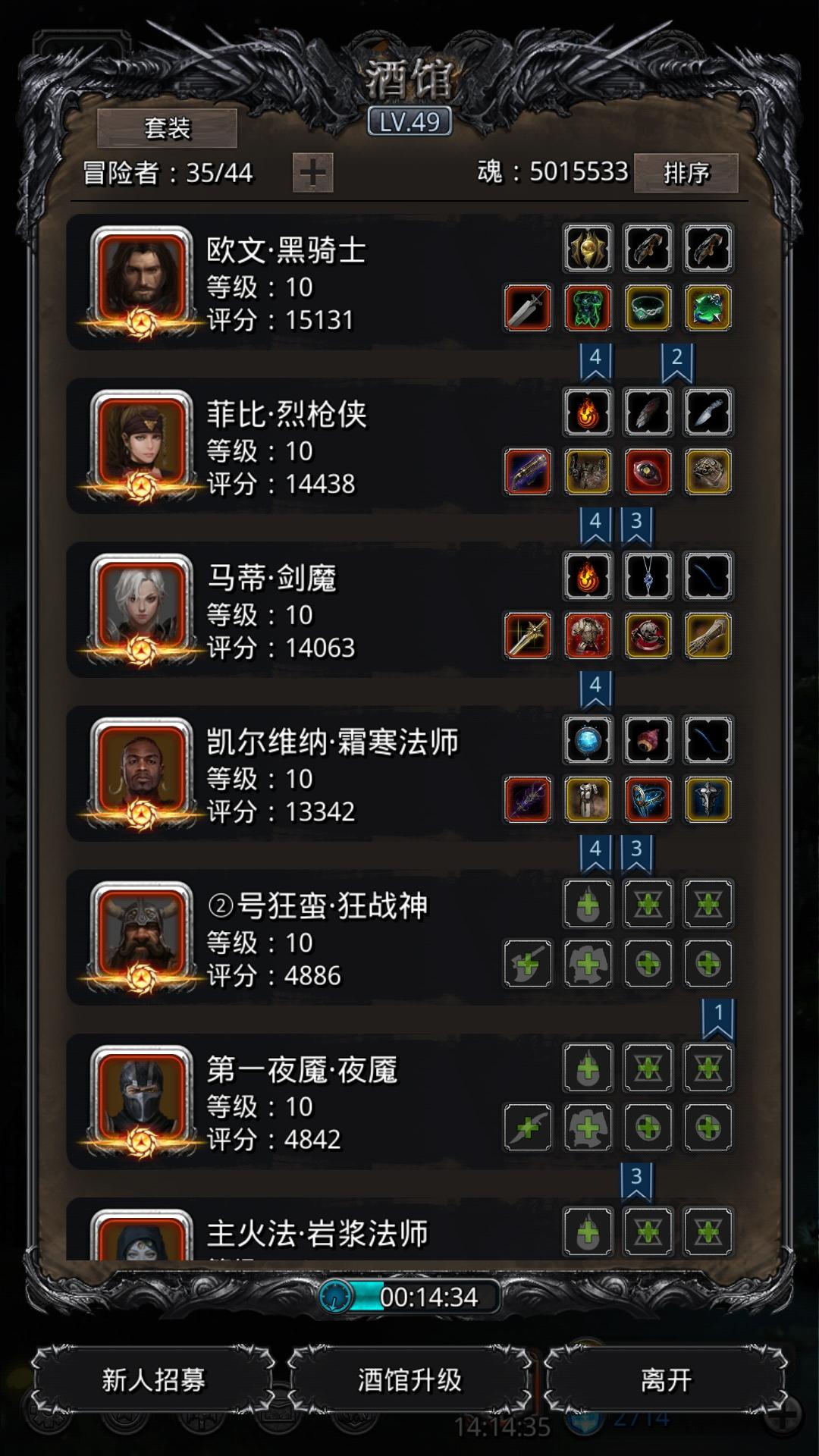Screen dimensions: 819x1456
Task: Click the plus button beside 冒险者 count
Action: tap(313, 173)
